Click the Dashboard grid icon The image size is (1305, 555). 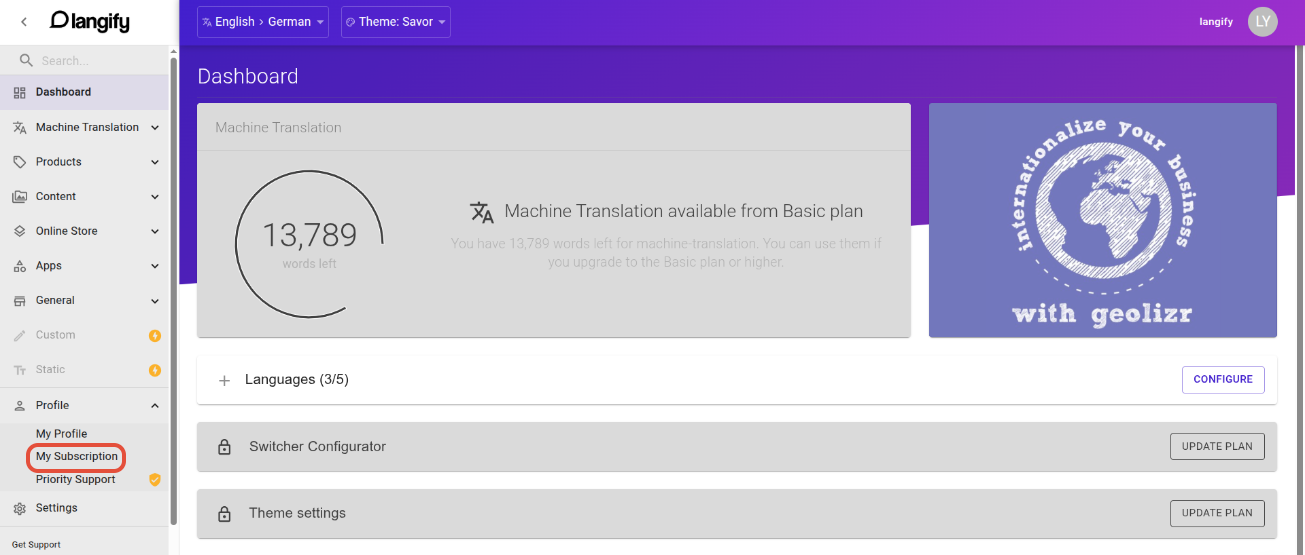point(19,92)
